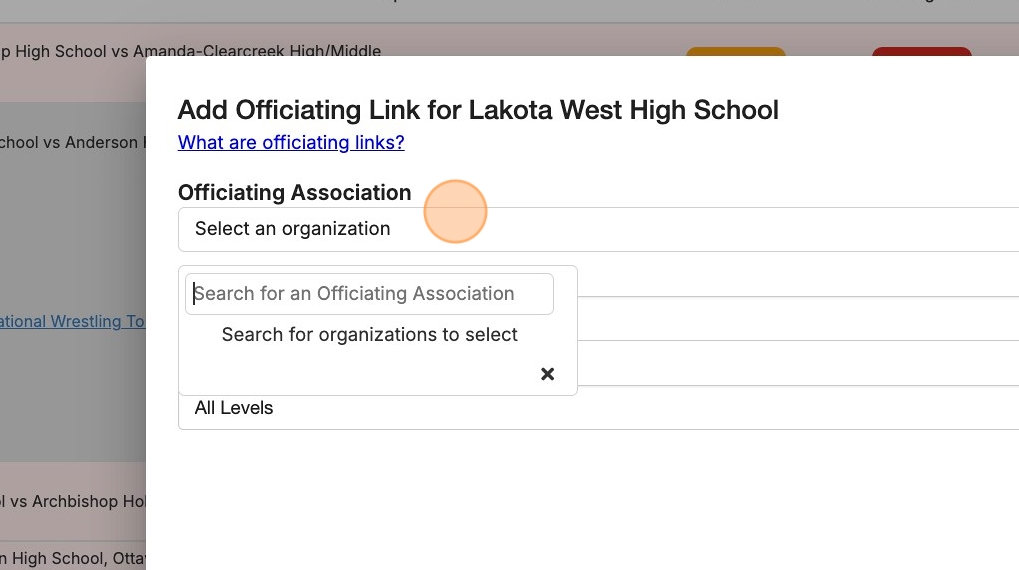Click the 'Search for organizations to select' hint
Image resolution: width=1019 pixels, height=570 pixels.
pos(369,335)
